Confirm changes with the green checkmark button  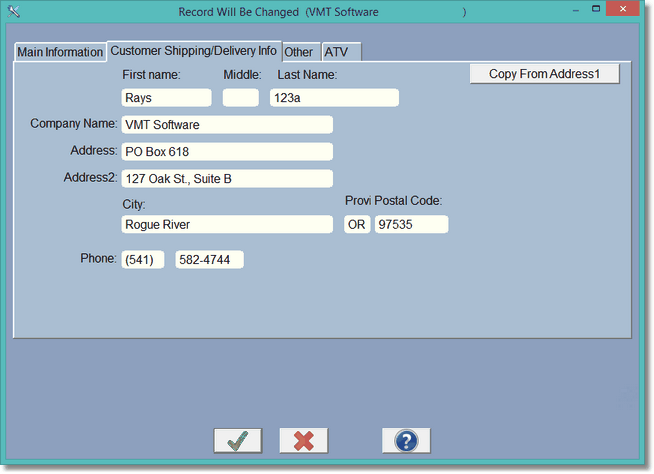pyautogui.click(x=238, y=441)
